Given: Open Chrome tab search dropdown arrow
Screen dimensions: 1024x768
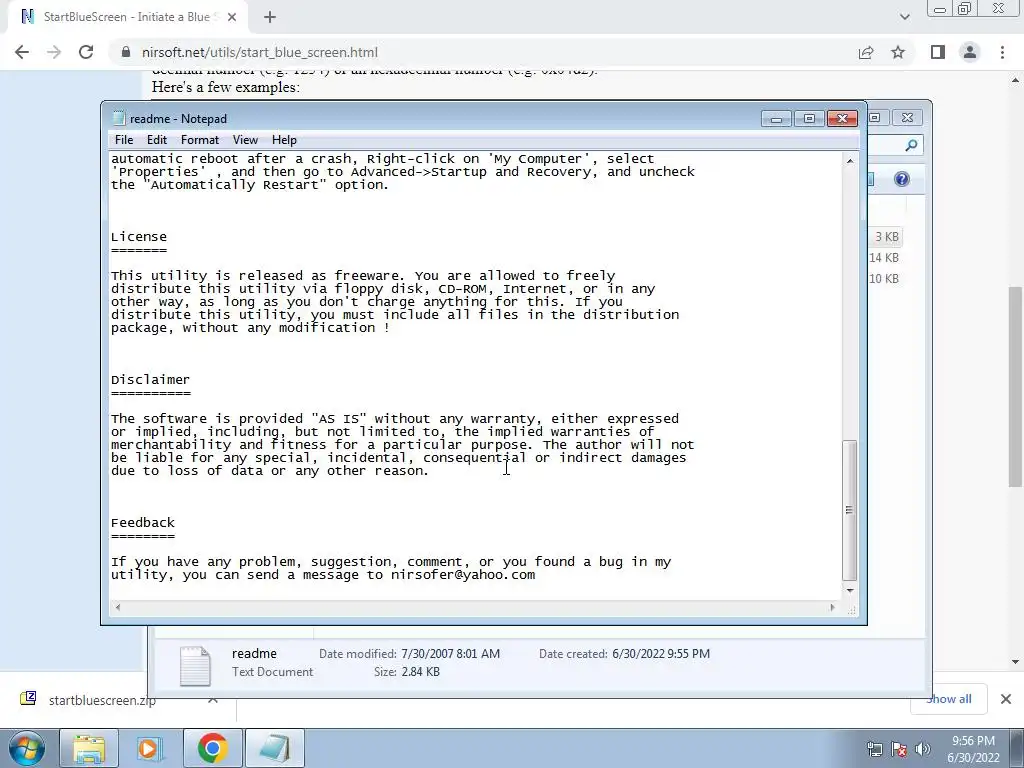Looking at the screenshot, I should tap(904, 17).
